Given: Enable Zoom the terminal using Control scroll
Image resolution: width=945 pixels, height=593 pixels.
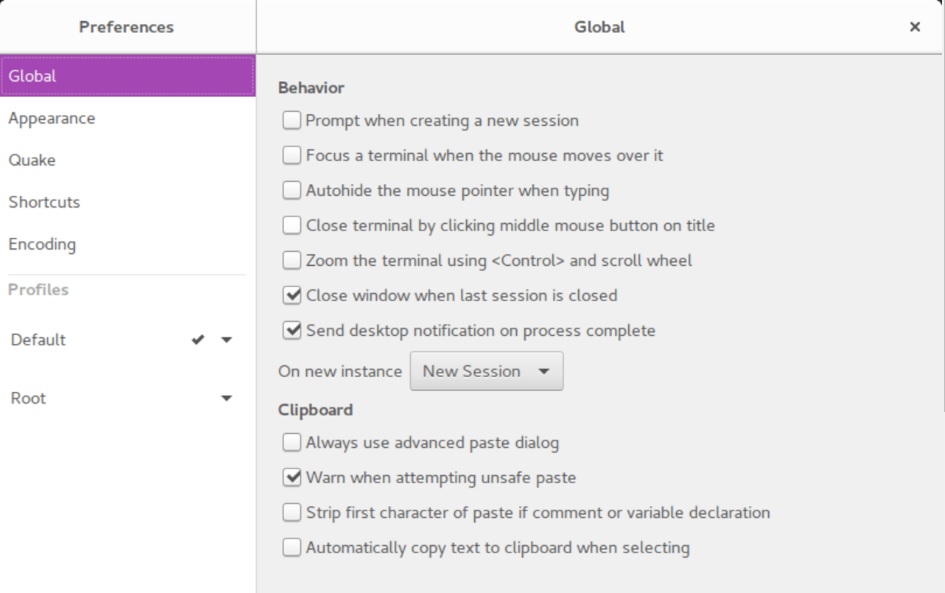Looking at the screenshot, I should pyautogui.click(x=291, y=260).
